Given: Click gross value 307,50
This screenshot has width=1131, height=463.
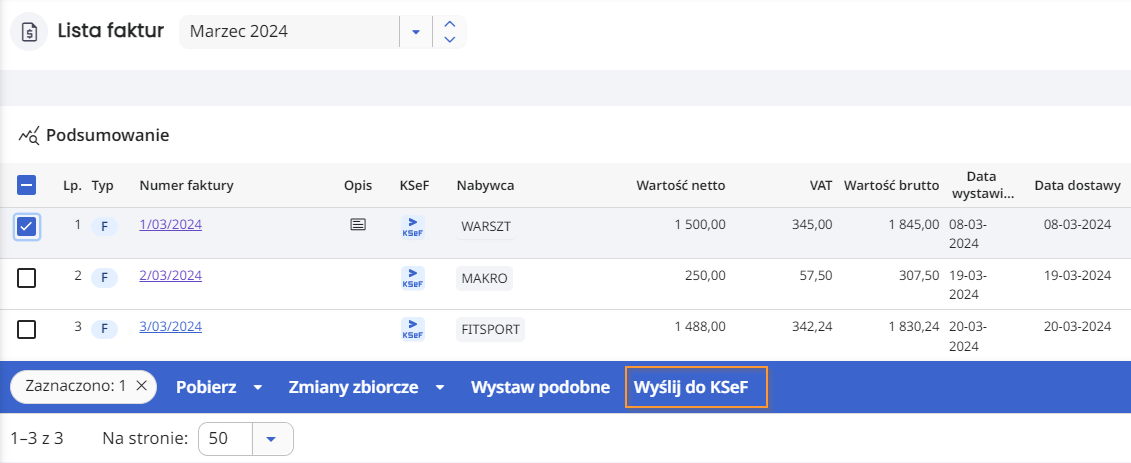Looking at the screenshot, I should pyautogui.click(x=917, y=275).
